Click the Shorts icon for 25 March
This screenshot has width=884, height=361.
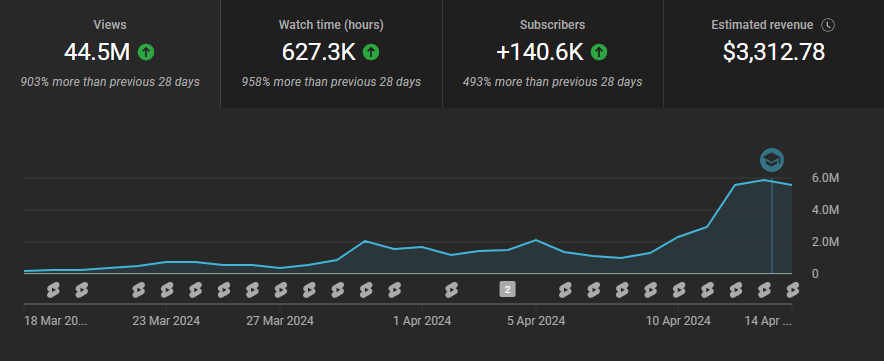click(224, 290)
